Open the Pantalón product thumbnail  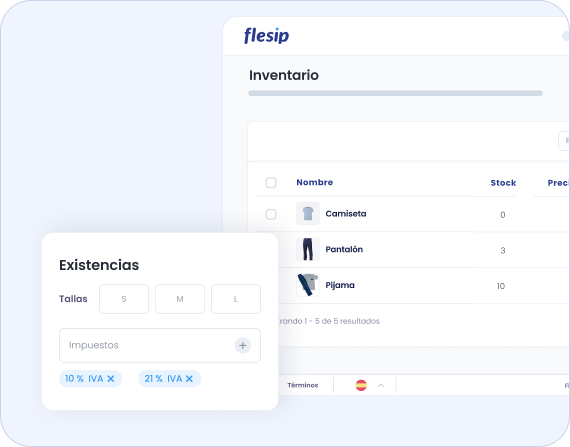pos(308,249)
